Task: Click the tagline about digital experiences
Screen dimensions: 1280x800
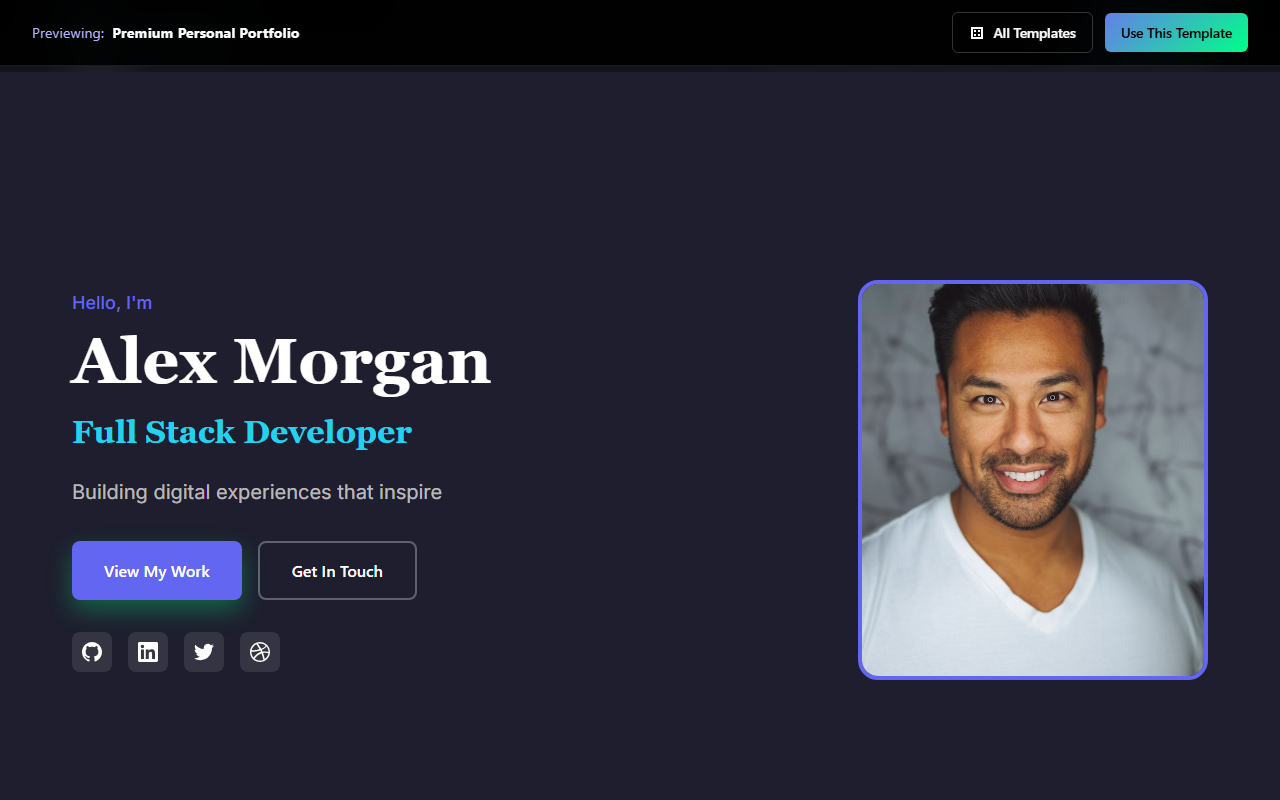Action: pos(257,491)
